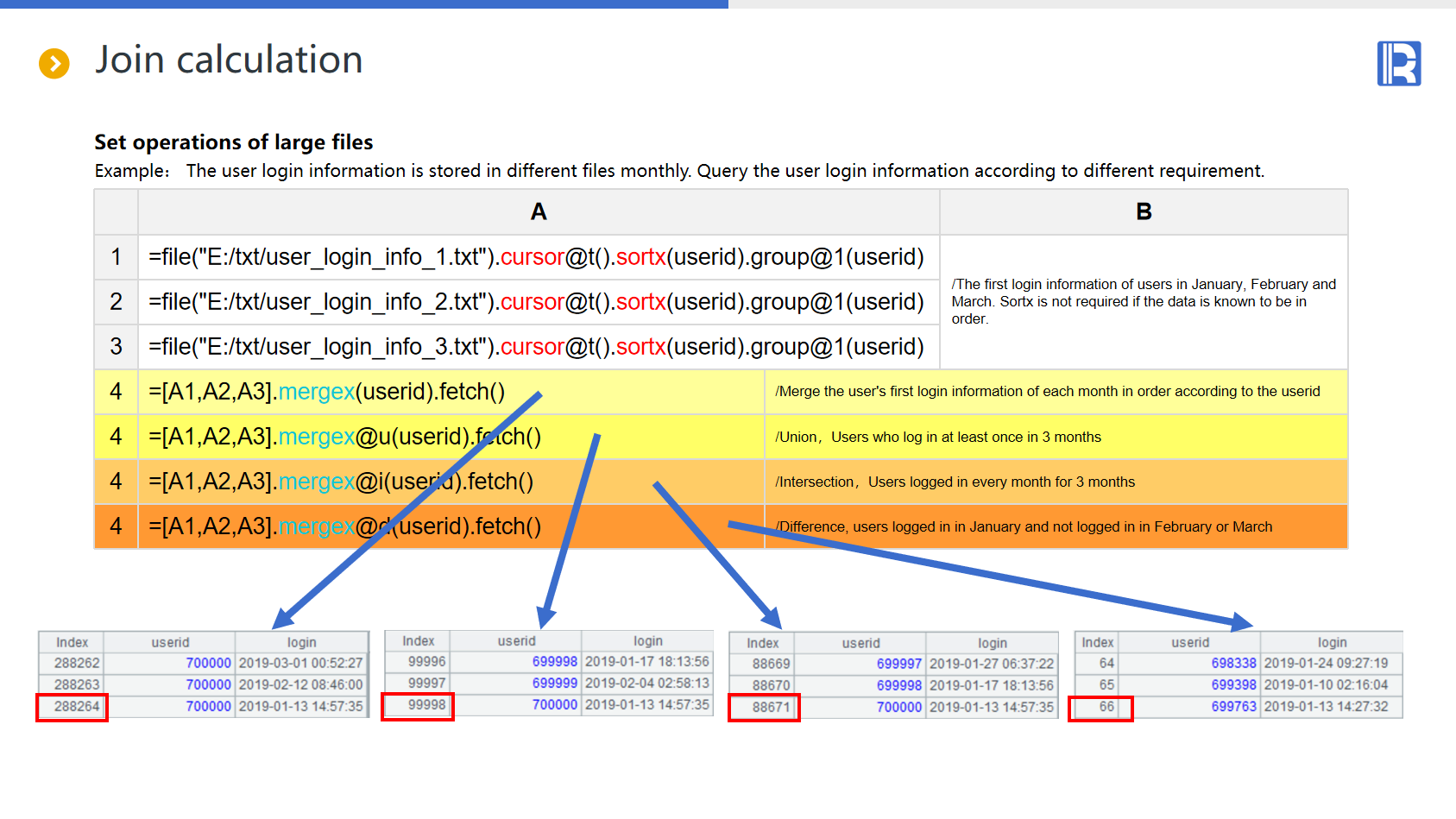
Task: Click the blue progress bar at the top
Action: tap(362, 4)
